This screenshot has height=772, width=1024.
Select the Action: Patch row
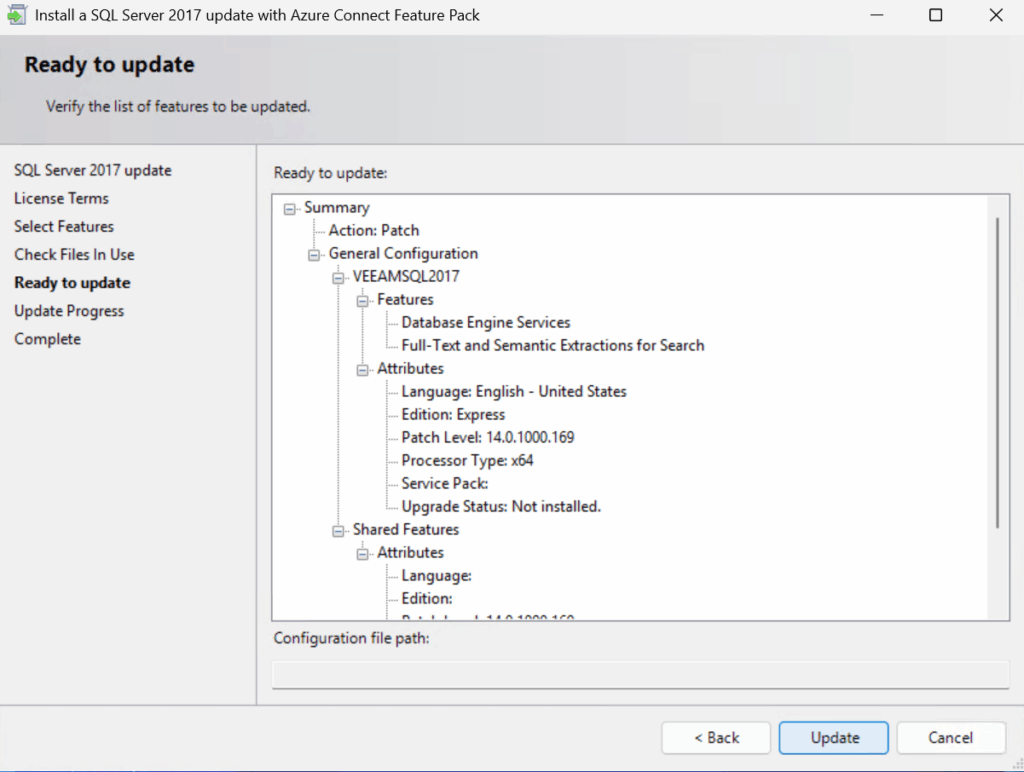click(374, 231)
